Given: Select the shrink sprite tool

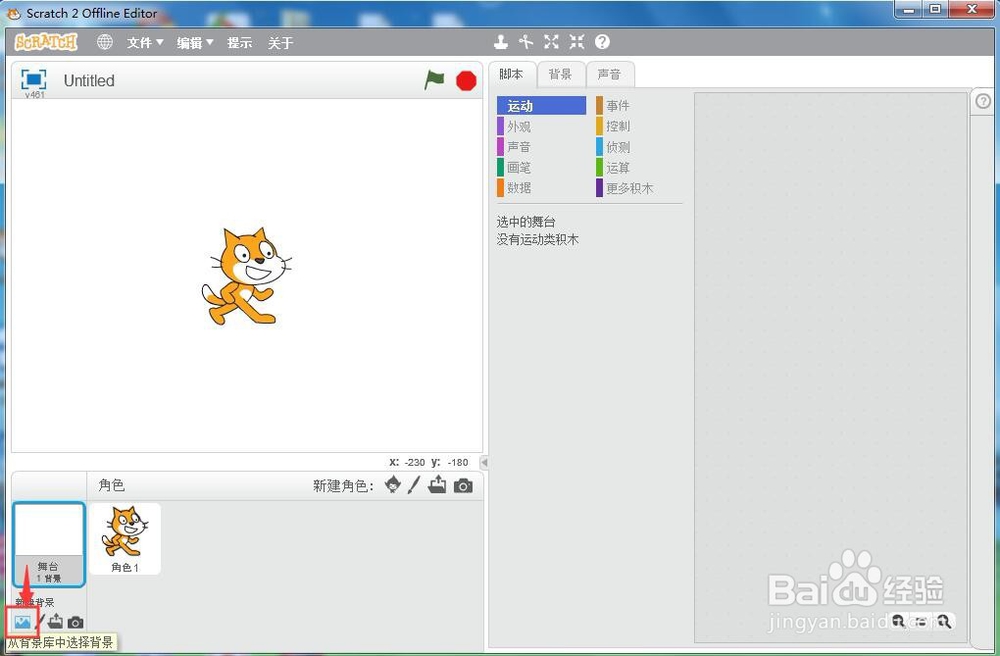Looking at the screenshot, I should point(576,42).
